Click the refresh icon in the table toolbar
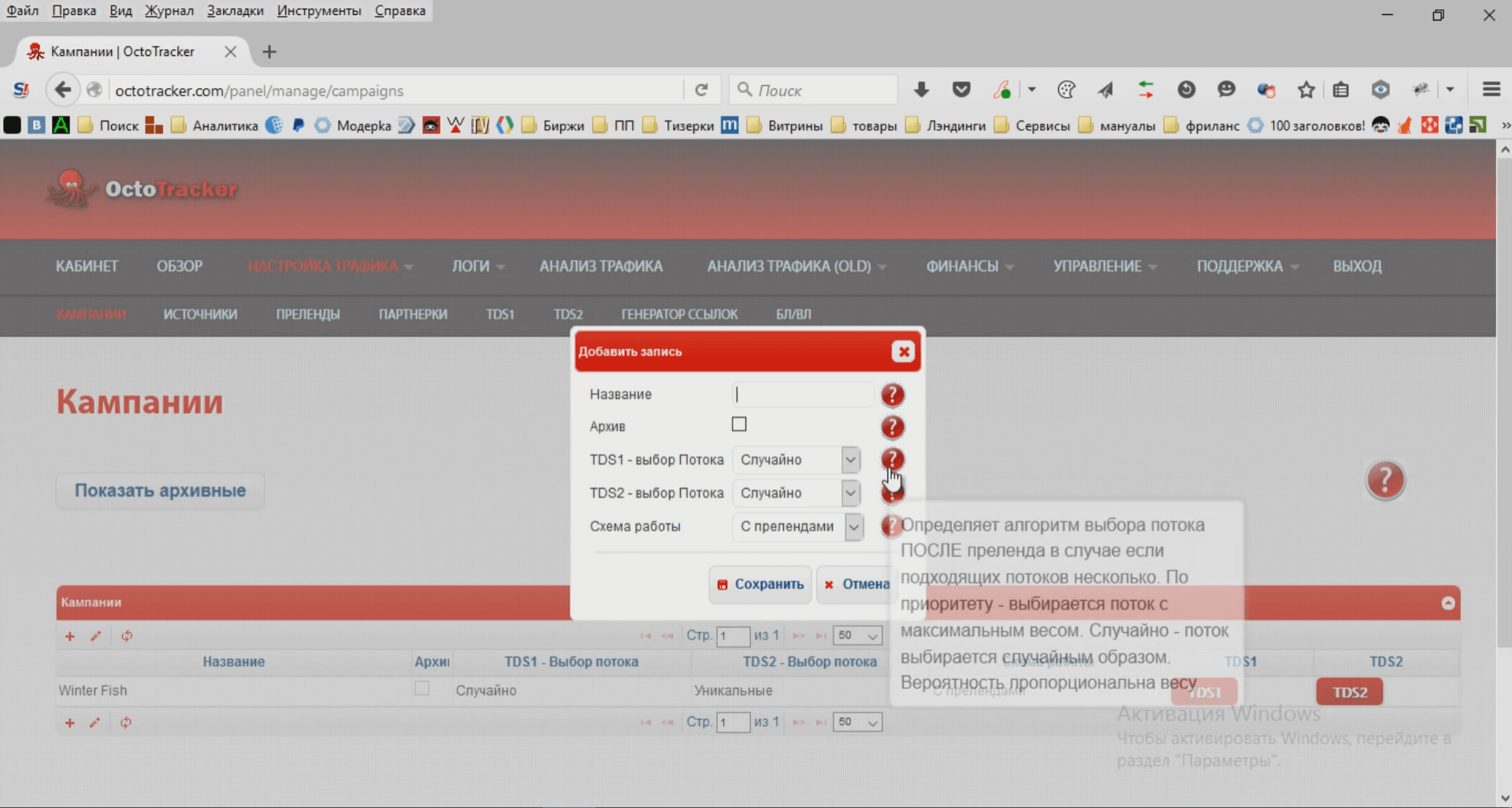 point(126,636)
